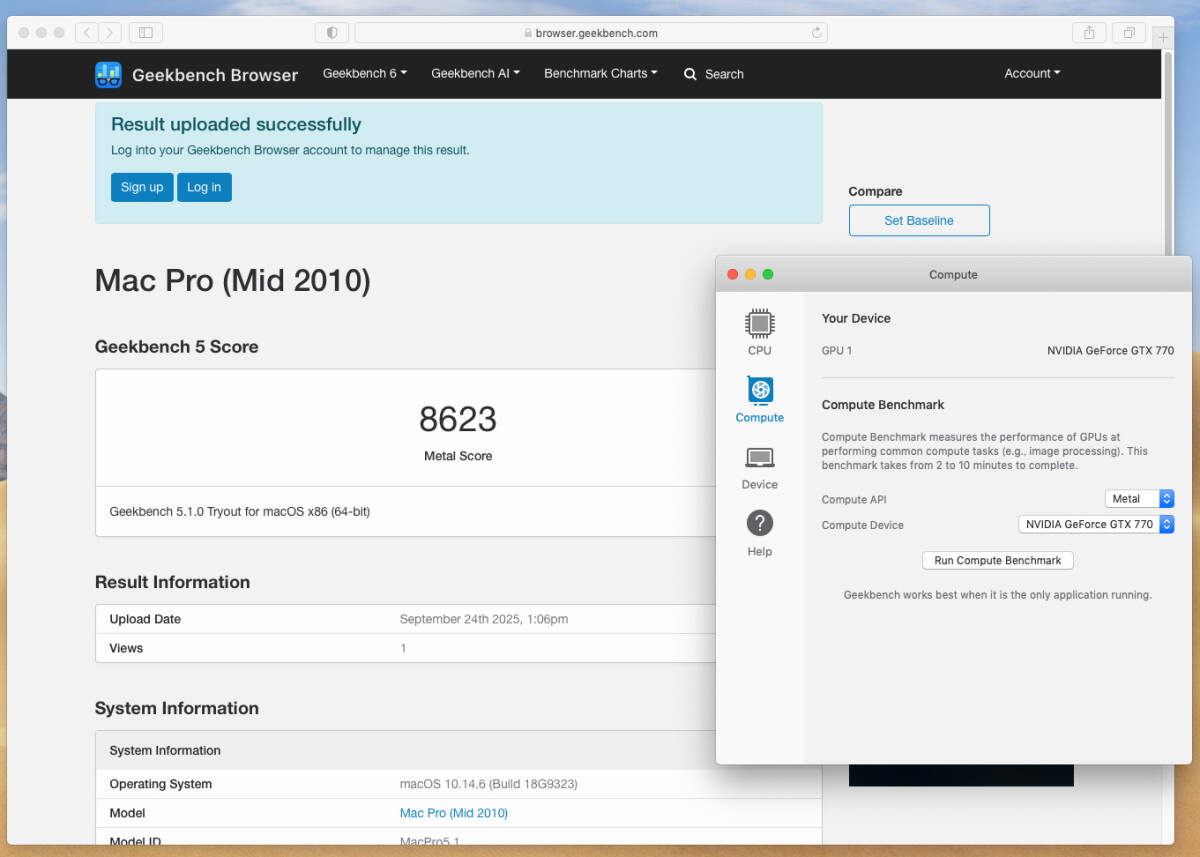This screenshot has height=857, width=1200.
Task: Expand the Account menu
Action: 1032,73
